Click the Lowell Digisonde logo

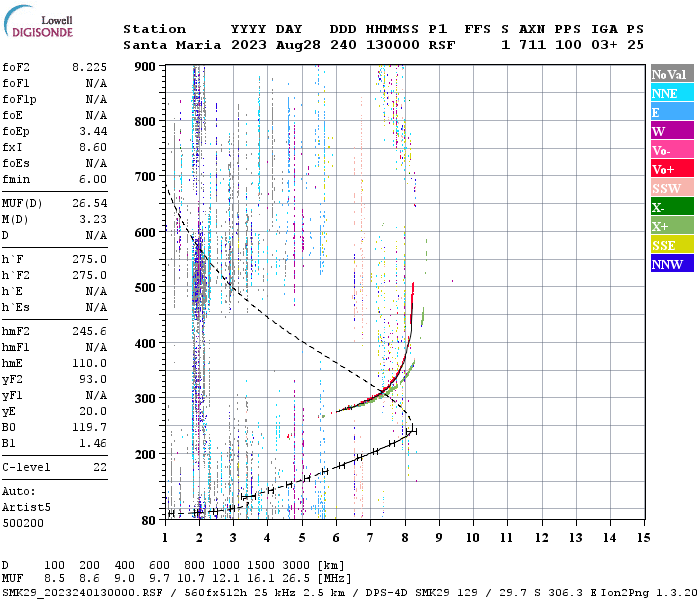pos(39,21)
